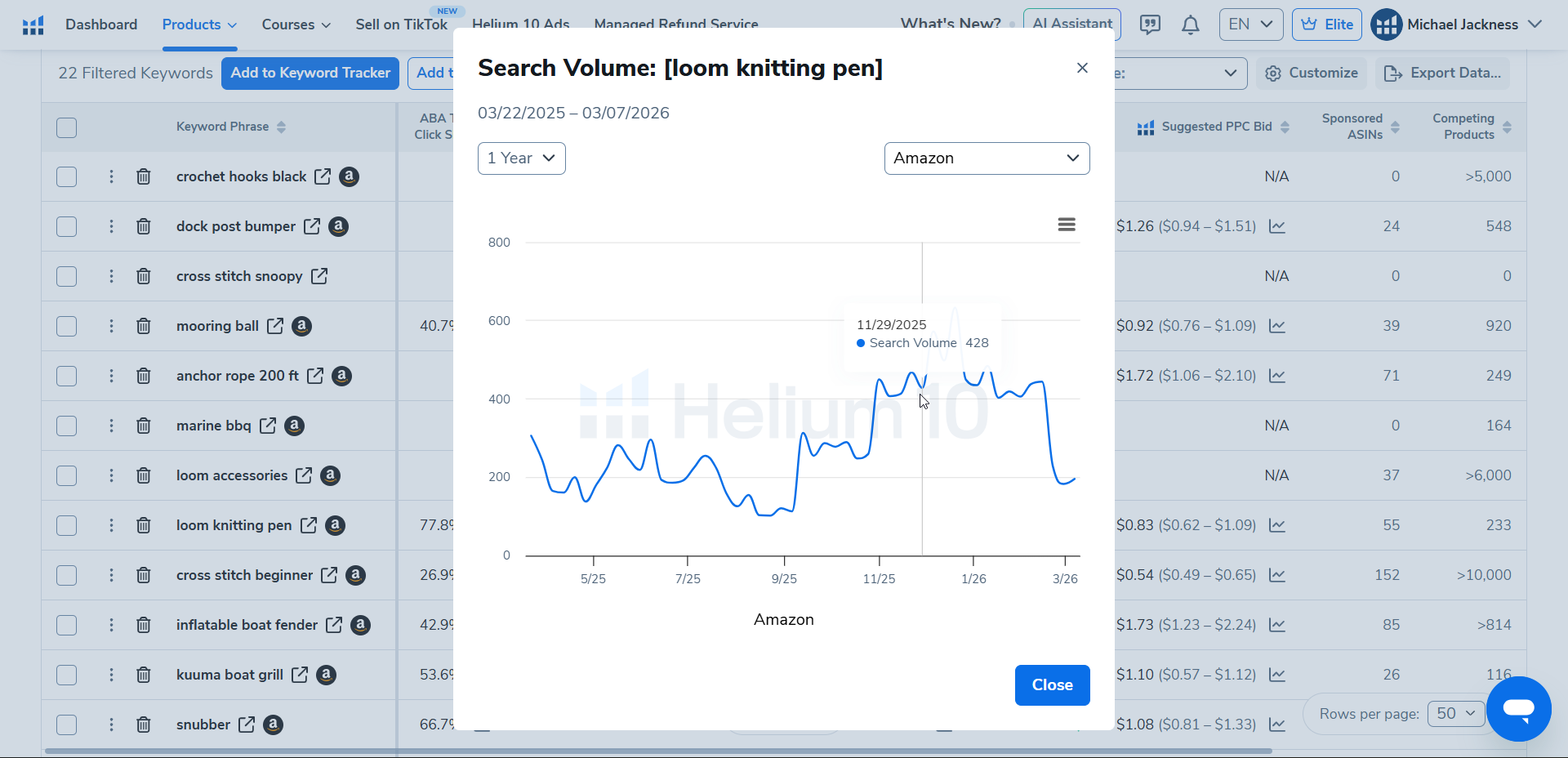Open the three-dot menu for 'marine bbq'
The image size is (1568, 758).
112,426
